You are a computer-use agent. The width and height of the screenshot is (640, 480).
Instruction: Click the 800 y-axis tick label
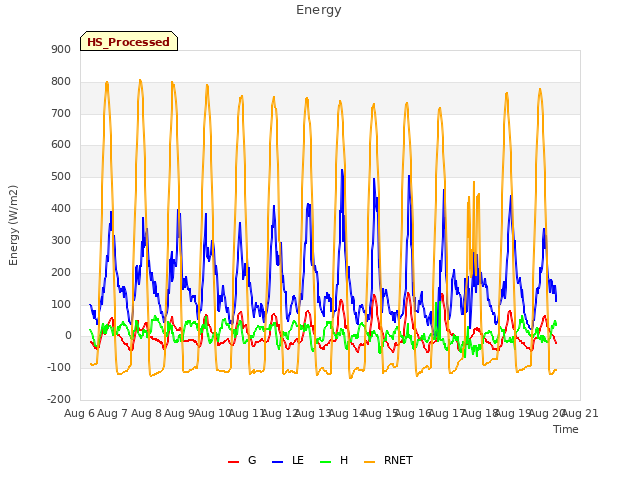click(61, 81)
